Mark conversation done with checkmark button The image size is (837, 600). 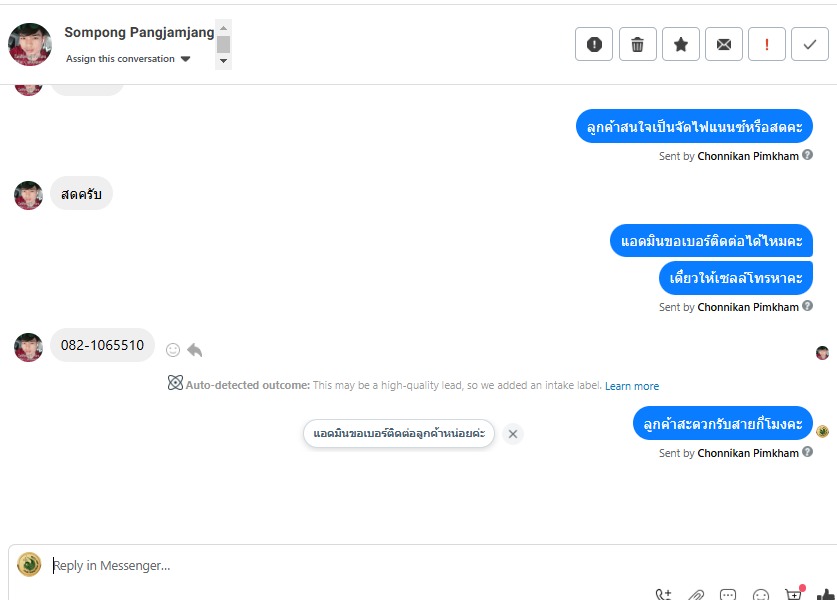(810, 44)
